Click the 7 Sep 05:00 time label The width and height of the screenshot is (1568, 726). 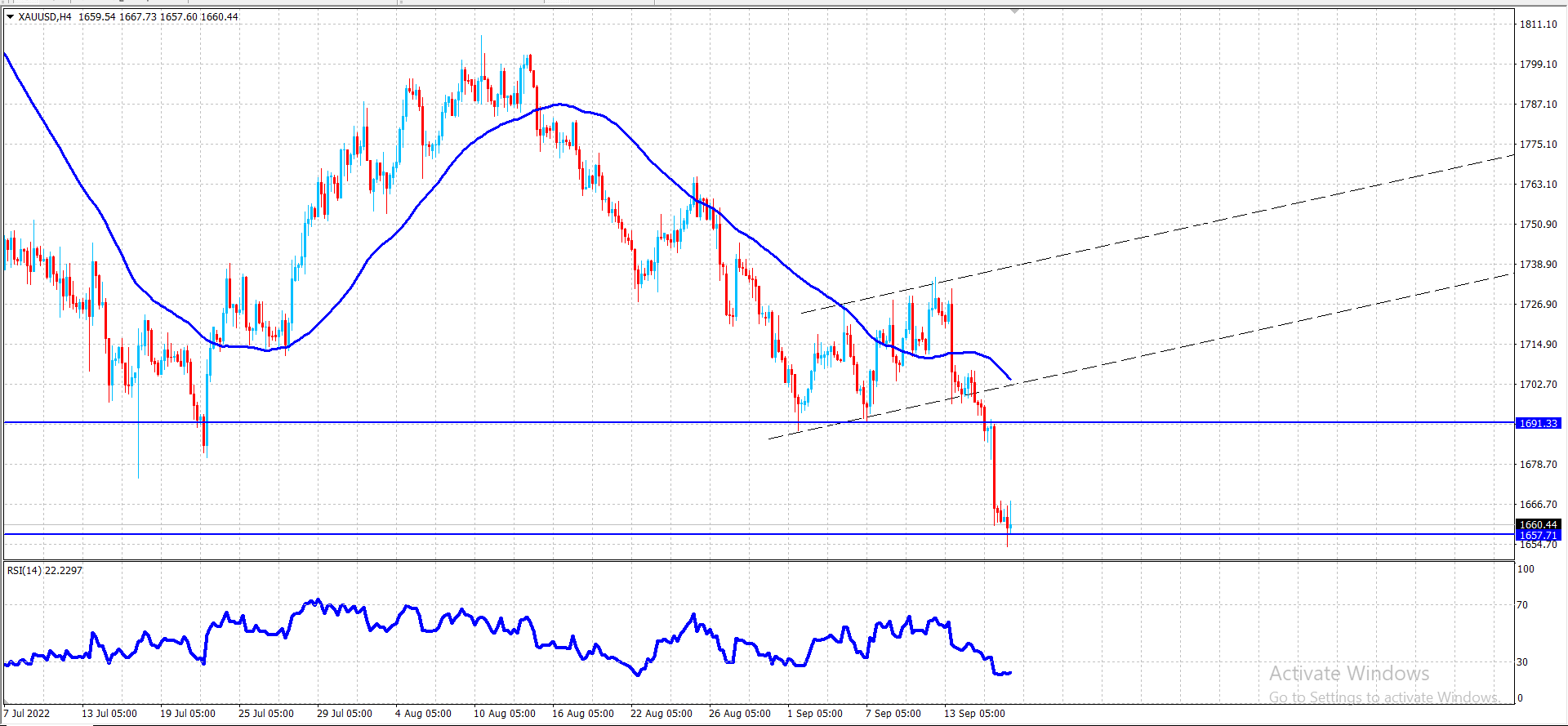coord(893,714)
